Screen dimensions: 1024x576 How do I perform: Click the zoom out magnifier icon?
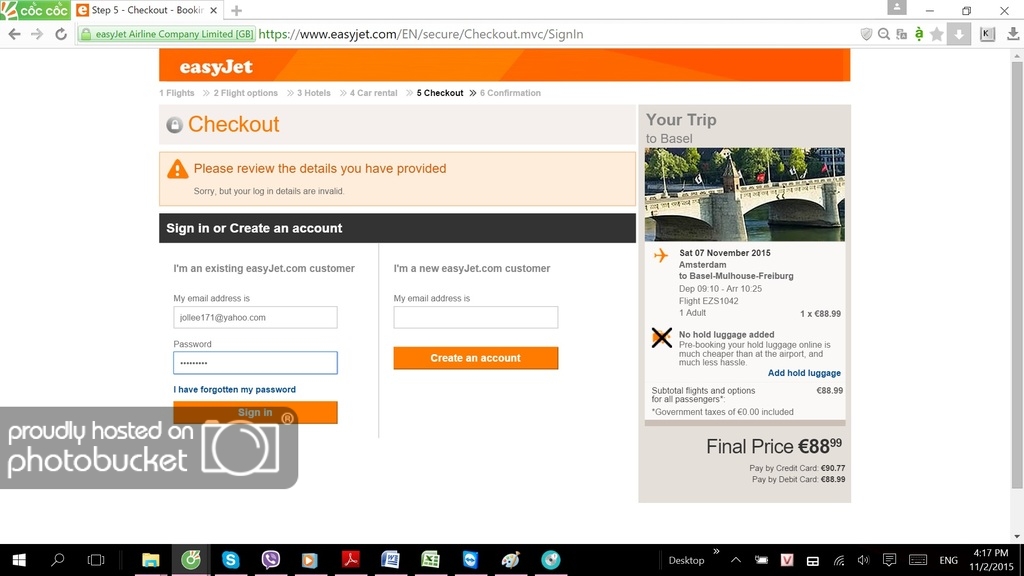[884, 34]
